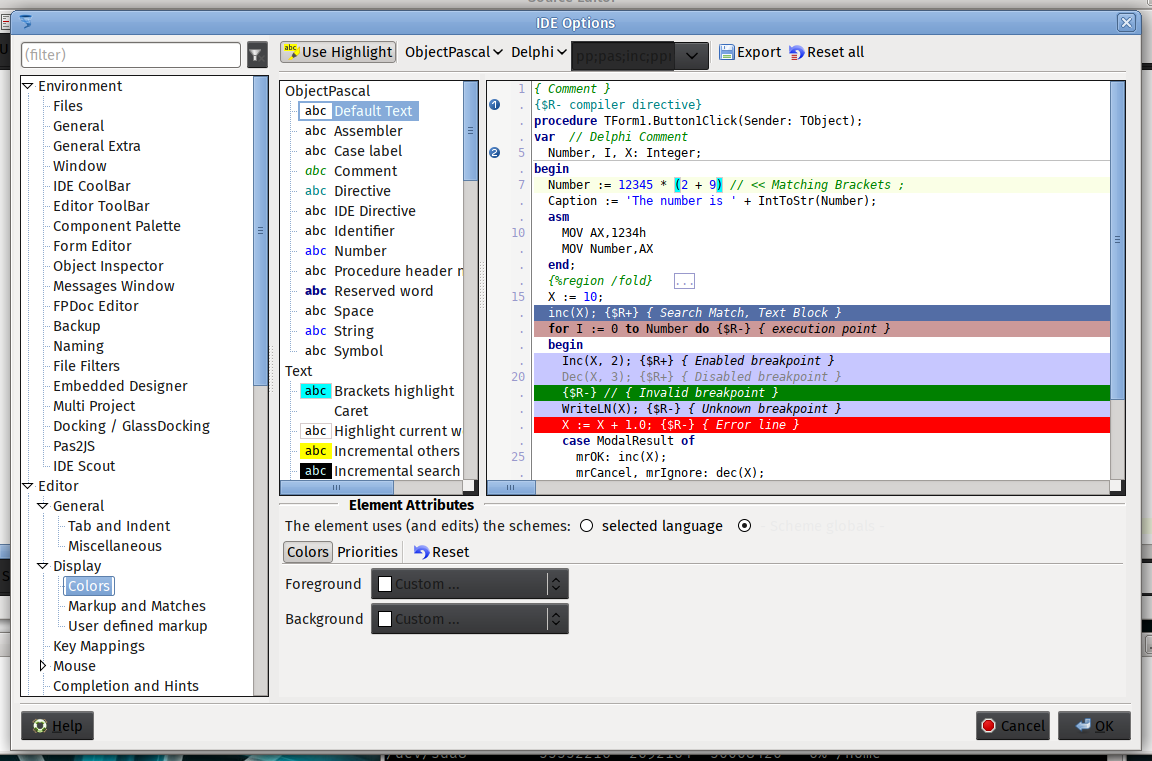The image size is (1152, 761).
Task: Click the Help lifebuoy icon
Action: click(x=40, y=726)
